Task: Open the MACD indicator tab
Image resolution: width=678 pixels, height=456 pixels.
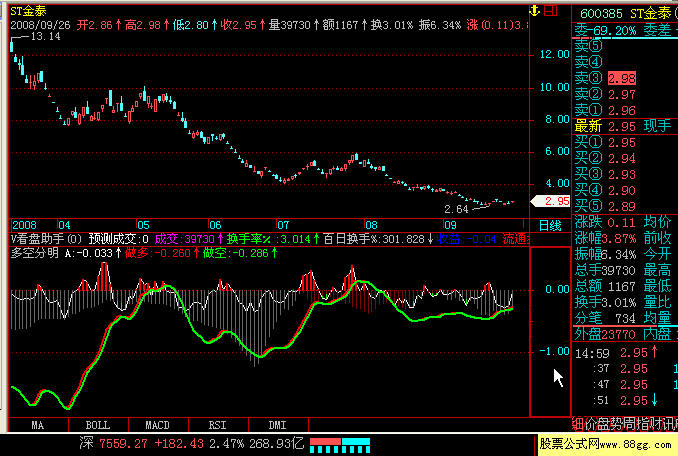Action: coord(157,425)
